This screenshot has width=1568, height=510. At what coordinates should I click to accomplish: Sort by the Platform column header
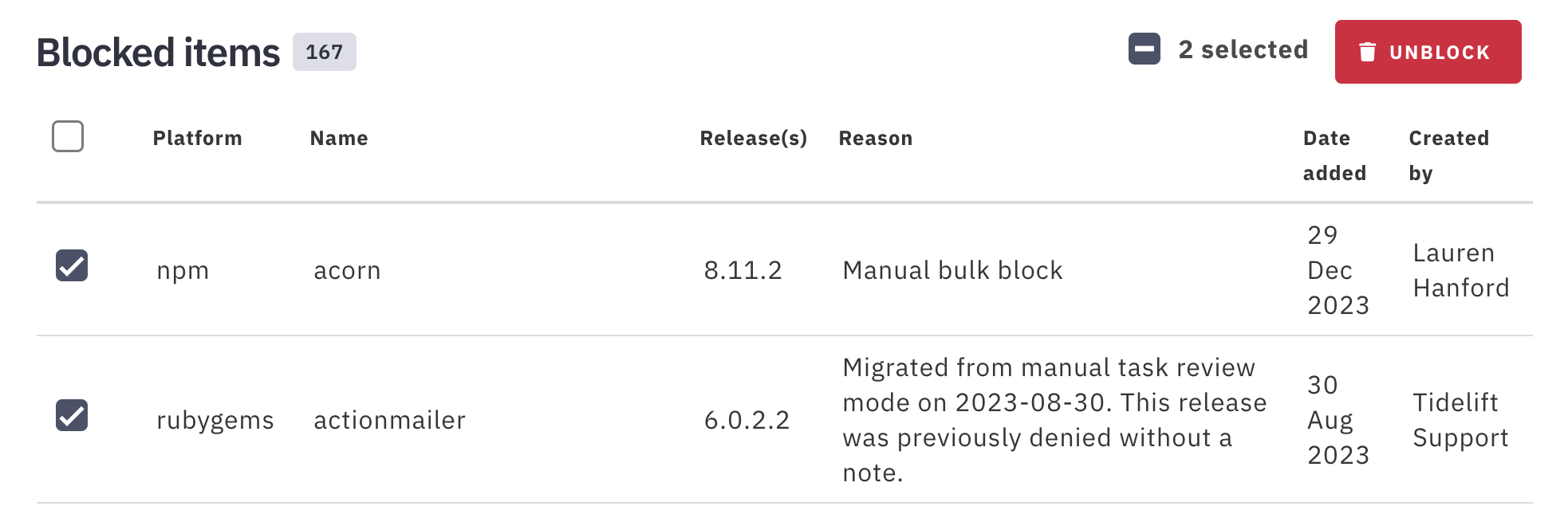(198, 138)
